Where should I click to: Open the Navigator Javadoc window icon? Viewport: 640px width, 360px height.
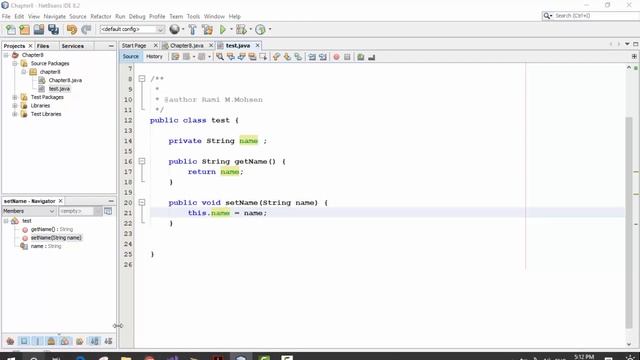[x=108, y=211]
